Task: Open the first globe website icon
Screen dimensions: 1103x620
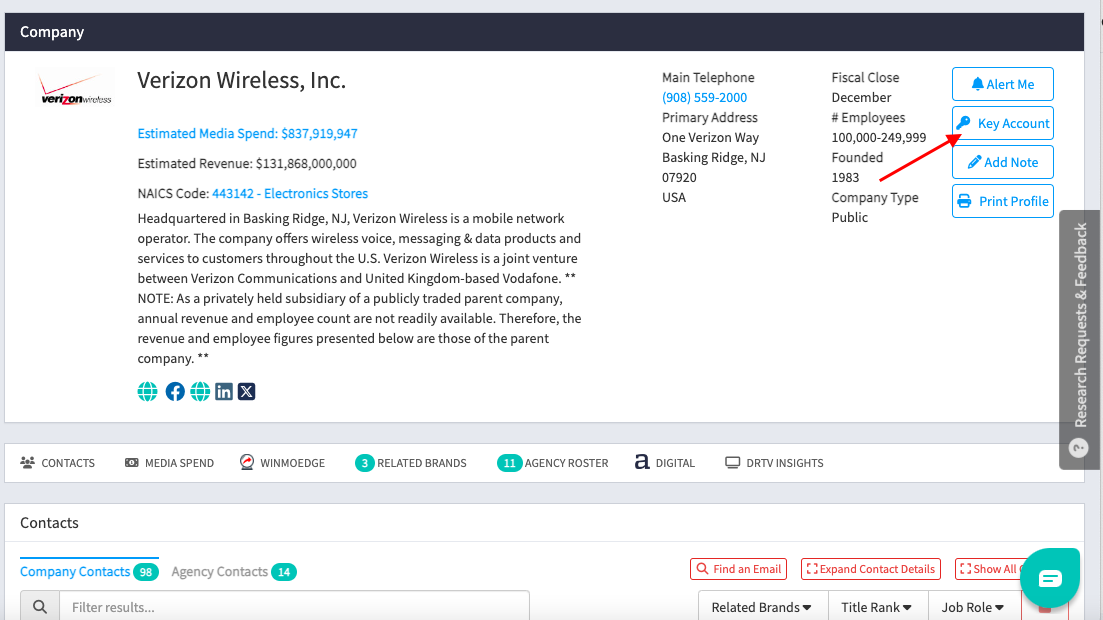Action: 148,391
